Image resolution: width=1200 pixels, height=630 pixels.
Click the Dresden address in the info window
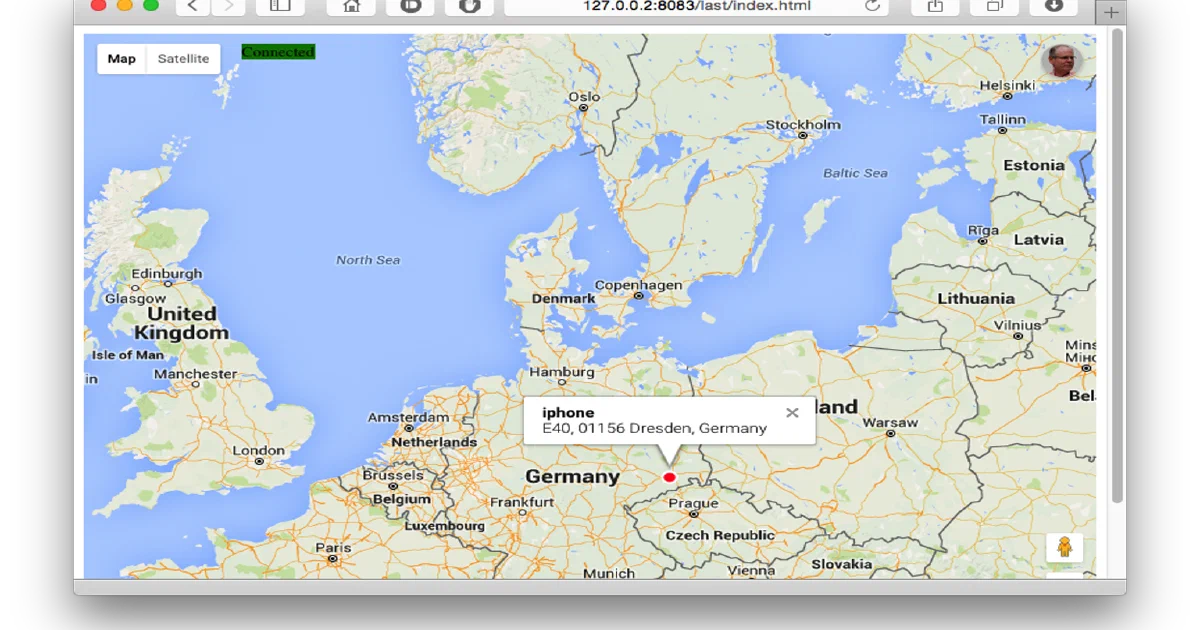(654, 428)
